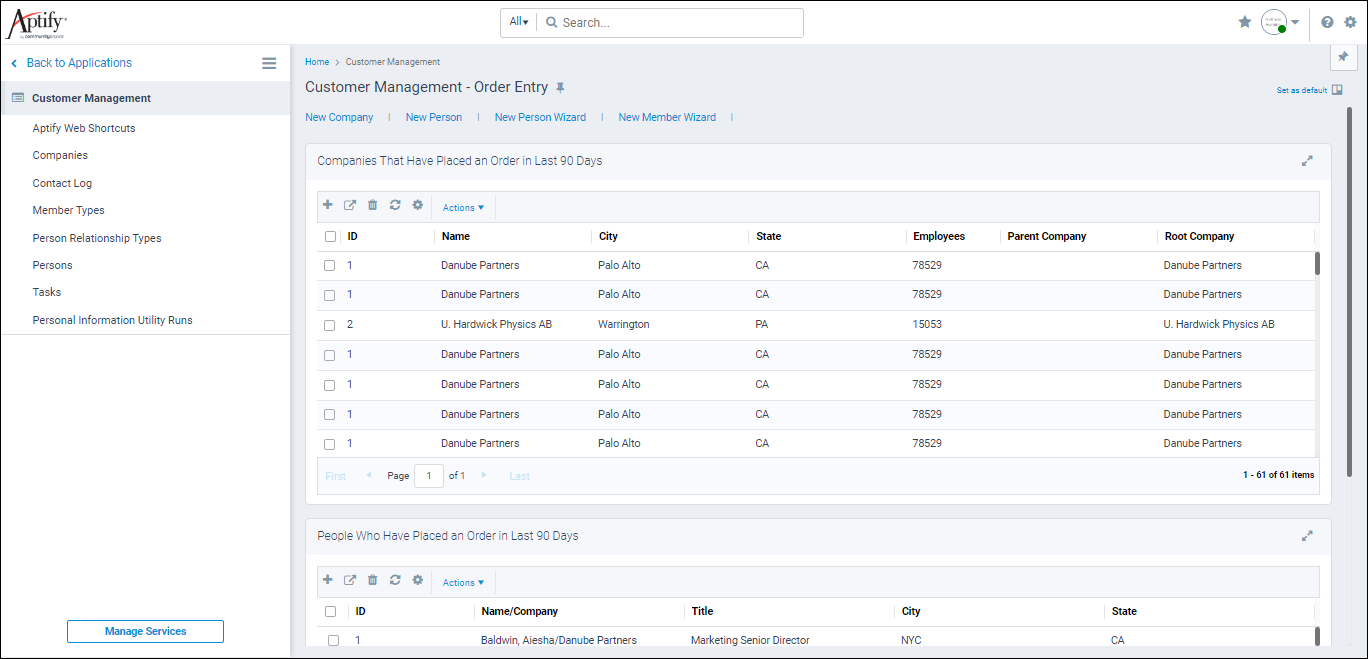Click the search magnifier icon
1368x659 pixels.
pyautogui.click(x=551, y=22)
